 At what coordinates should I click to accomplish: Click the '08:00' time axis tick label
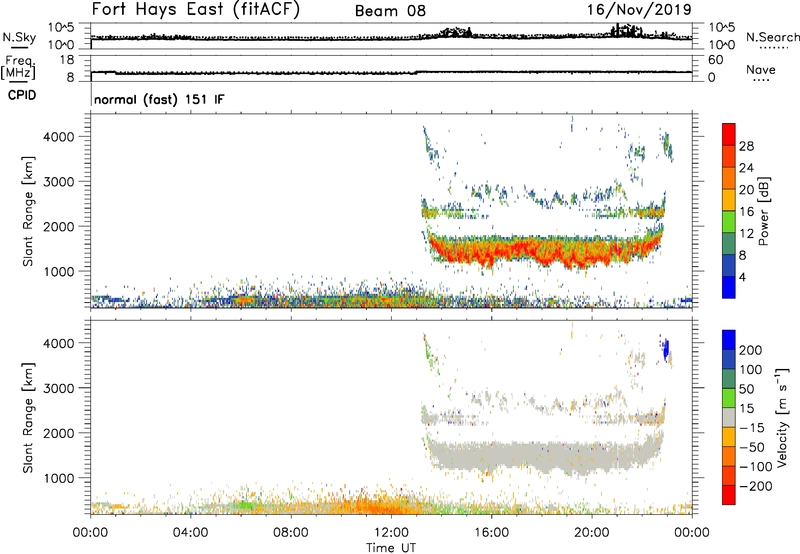(x=291, y=532)
